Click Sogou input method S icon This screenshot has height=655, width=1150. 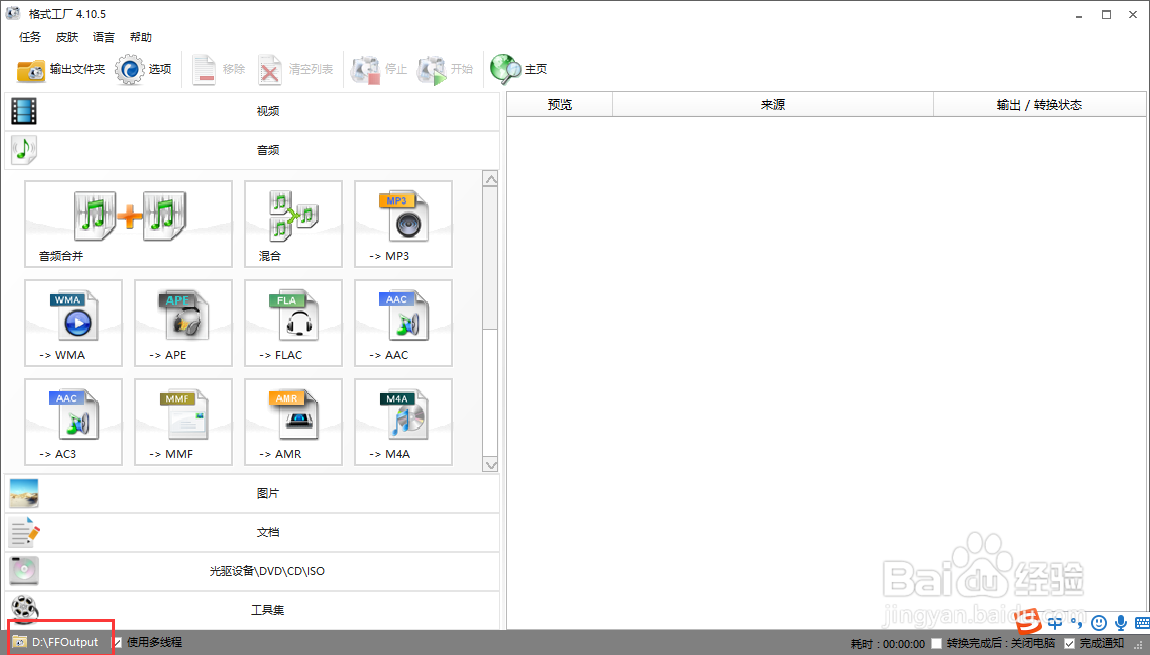1028,622
